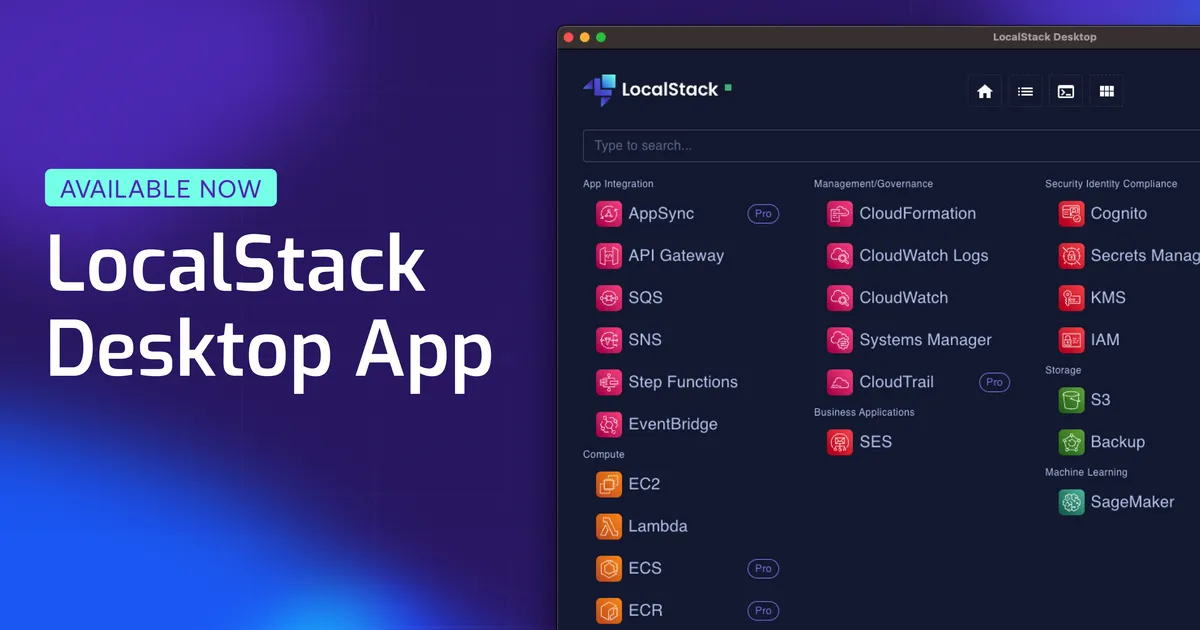This screenshot has height=630, width=1200.
Task: Open the AppSync label
Action: [661, 214]
